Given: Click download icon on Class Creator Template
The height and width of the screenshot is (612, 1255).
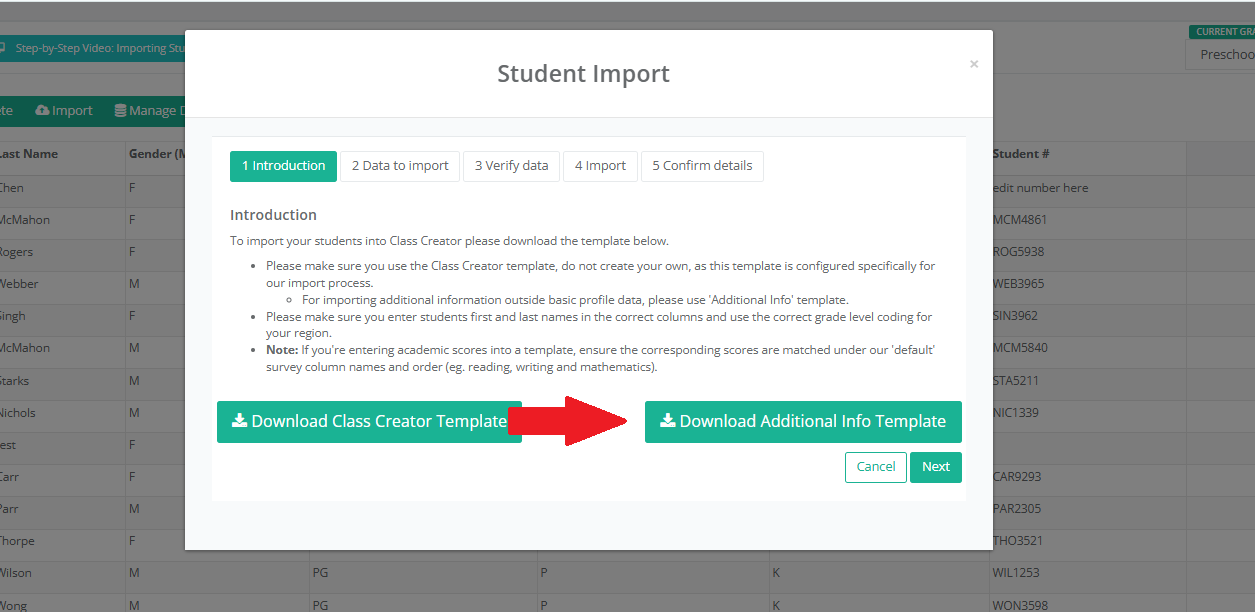Looking at the screenshot, I should [239, 421].
